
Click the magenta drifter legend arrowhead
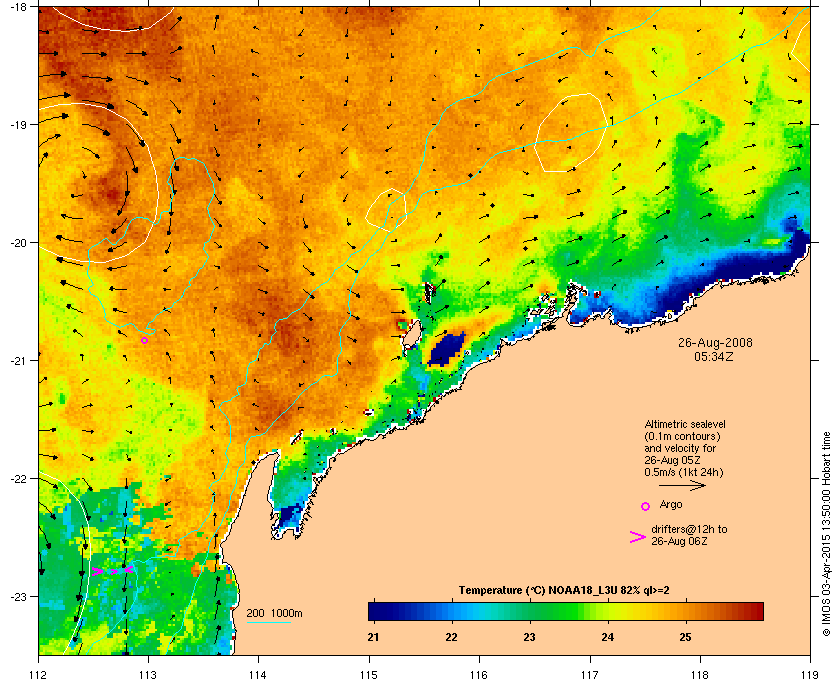(638, 537)
